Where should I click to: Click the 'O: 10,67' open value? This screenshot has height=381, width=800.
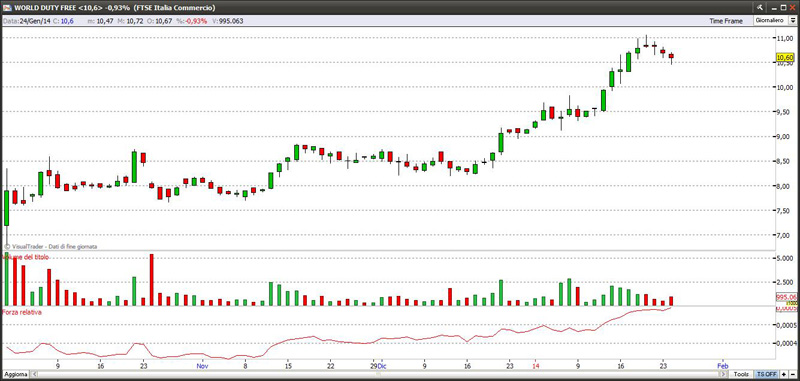coord(160,21)
